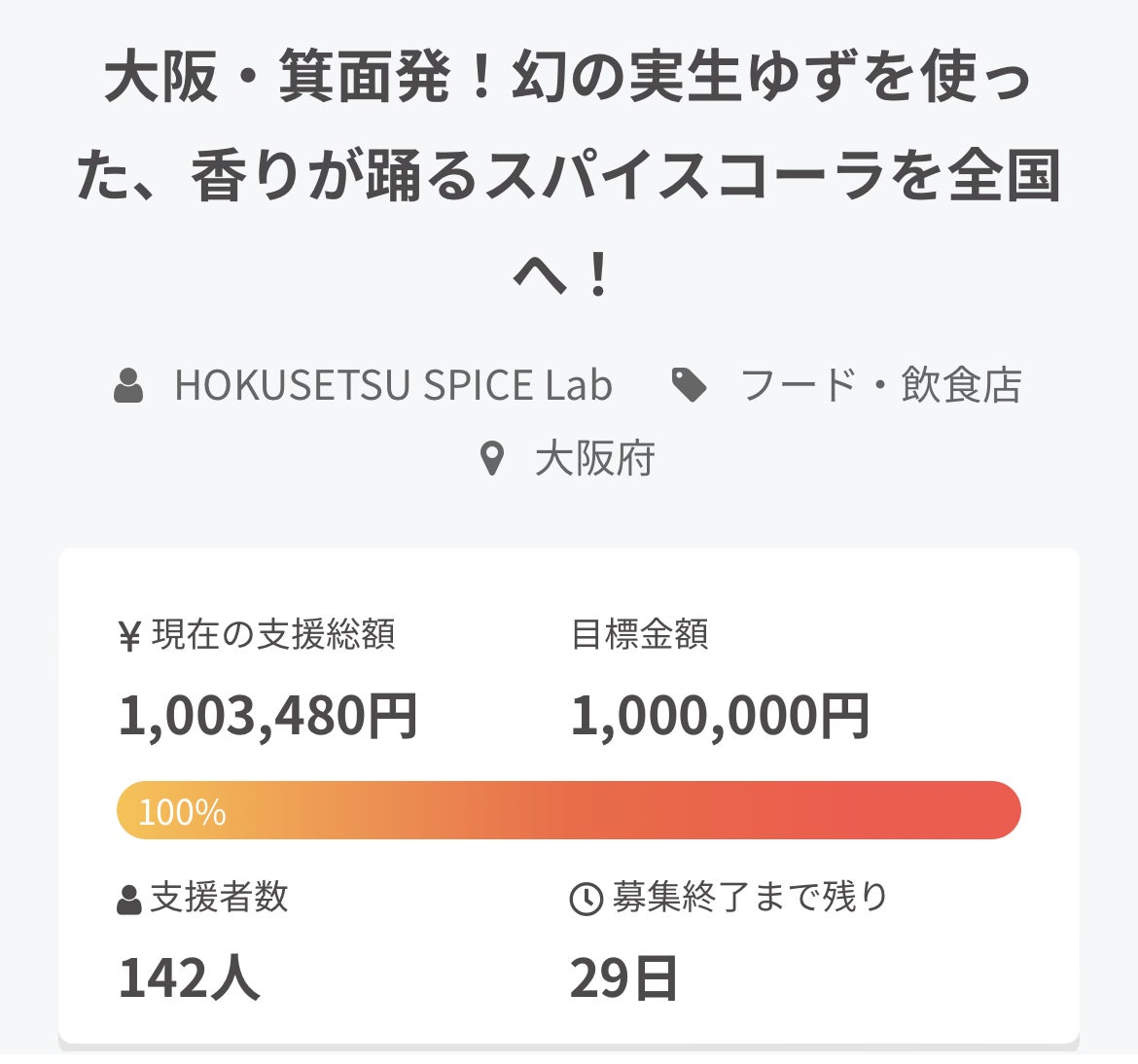Image resolution: width=1138 pixels, height=1064 pixels.
Task: Click the 現在の支援総額 label
Action: (273, 635)
